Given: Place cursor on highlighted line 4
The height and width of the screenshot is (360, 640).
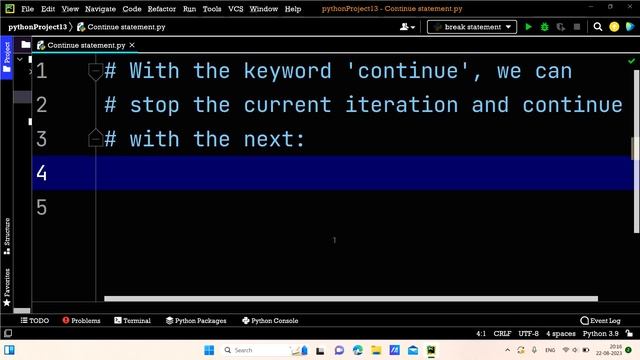Looking at the screenshot, I should tap(333, 173).
